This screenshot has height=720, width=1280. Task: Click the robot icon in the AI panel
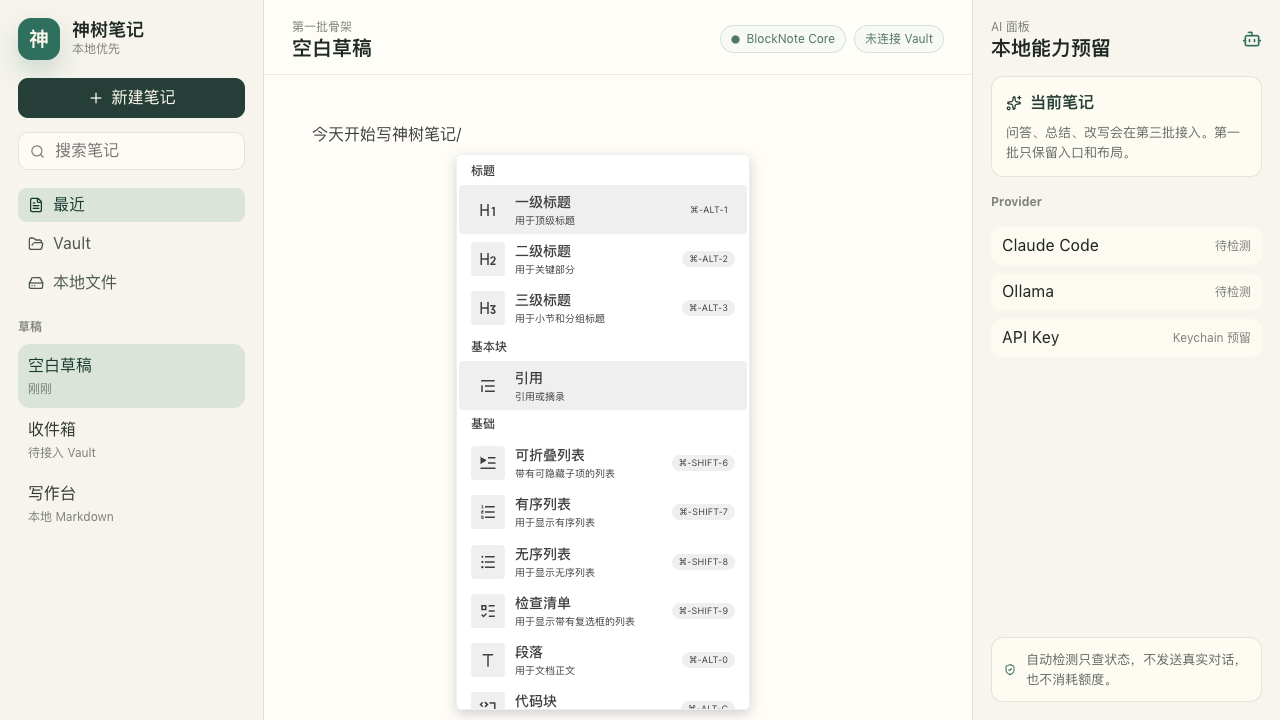click(1251, 39)
